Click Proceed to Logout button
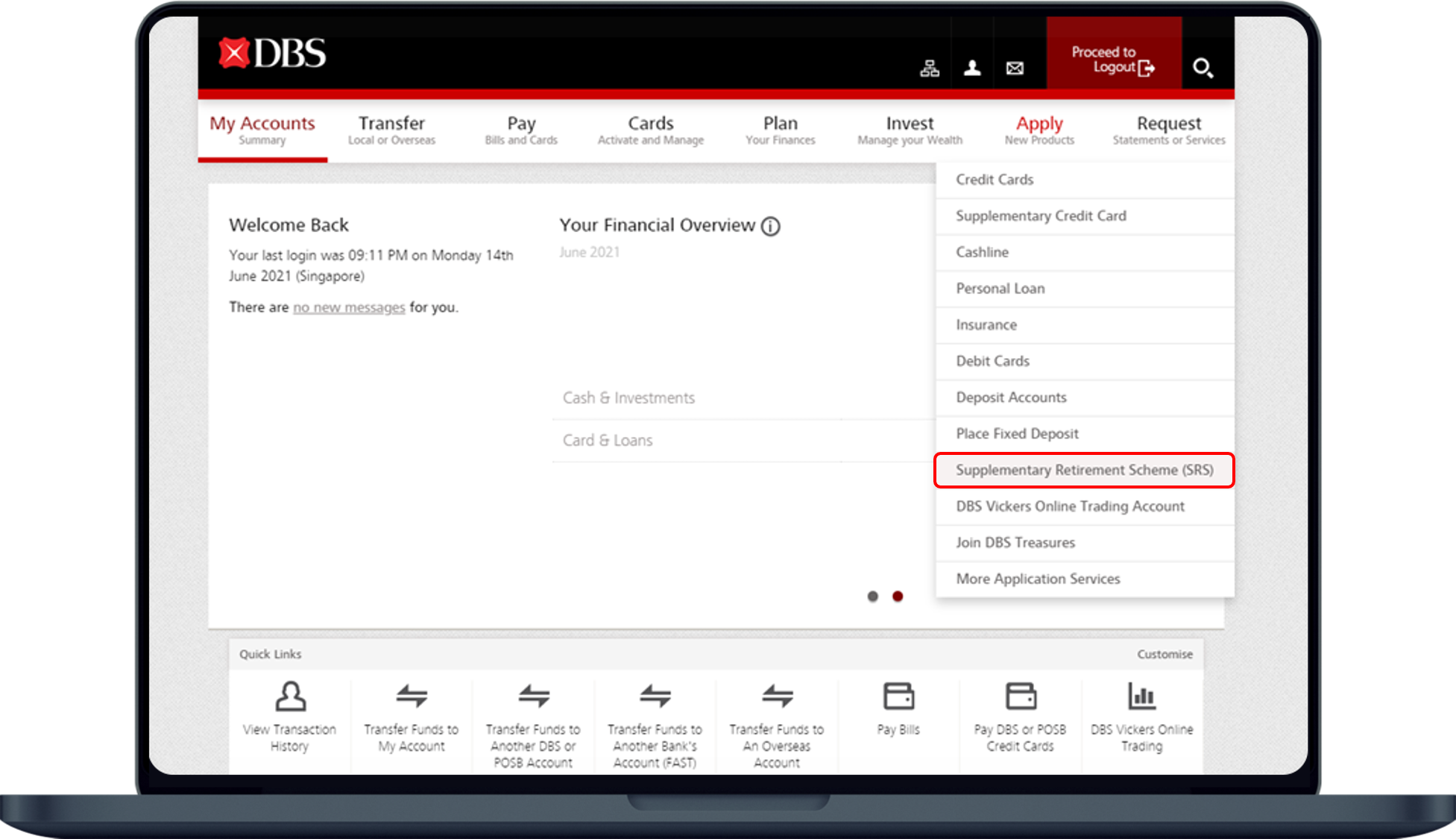The image size is (1456, 839). tap(1113, 60)
